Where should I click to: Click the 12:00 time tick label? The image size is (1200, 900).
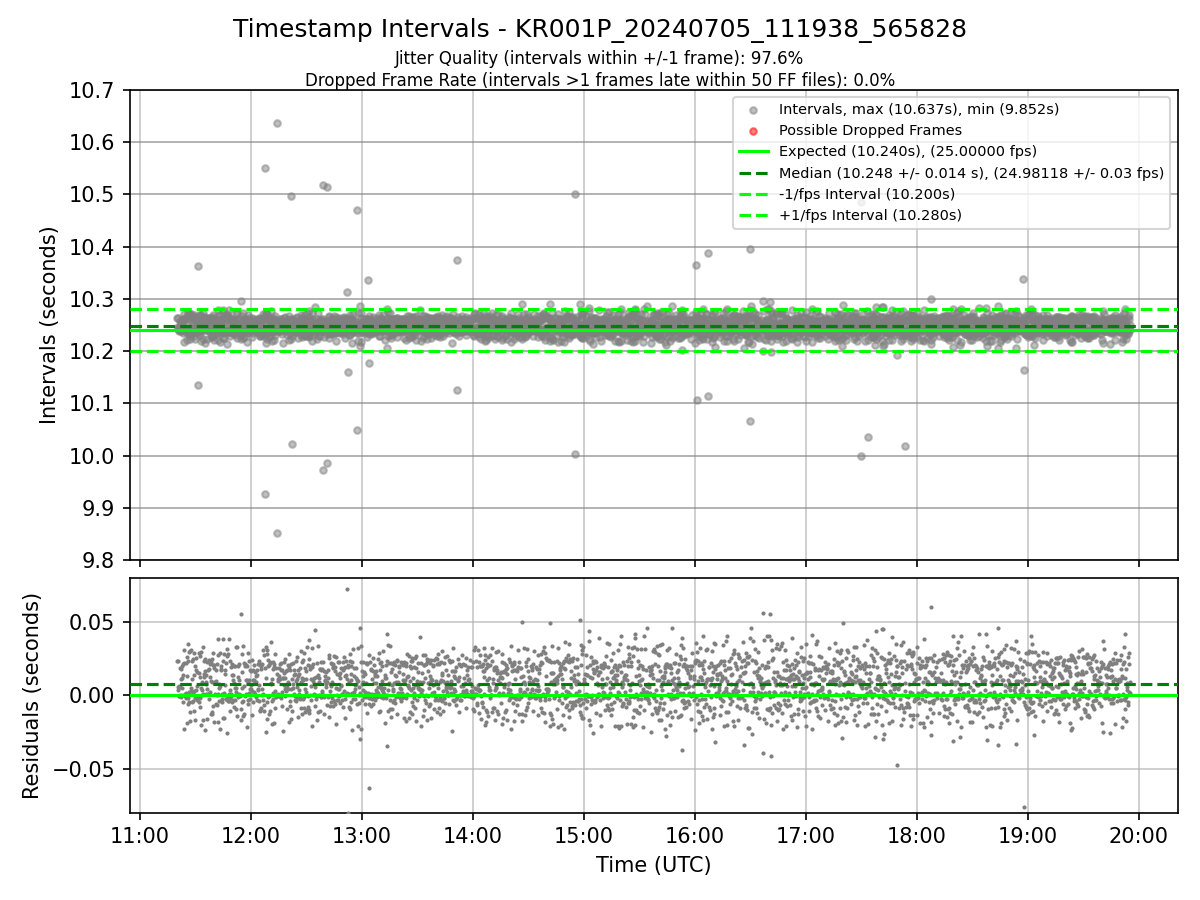click(251, 836)
